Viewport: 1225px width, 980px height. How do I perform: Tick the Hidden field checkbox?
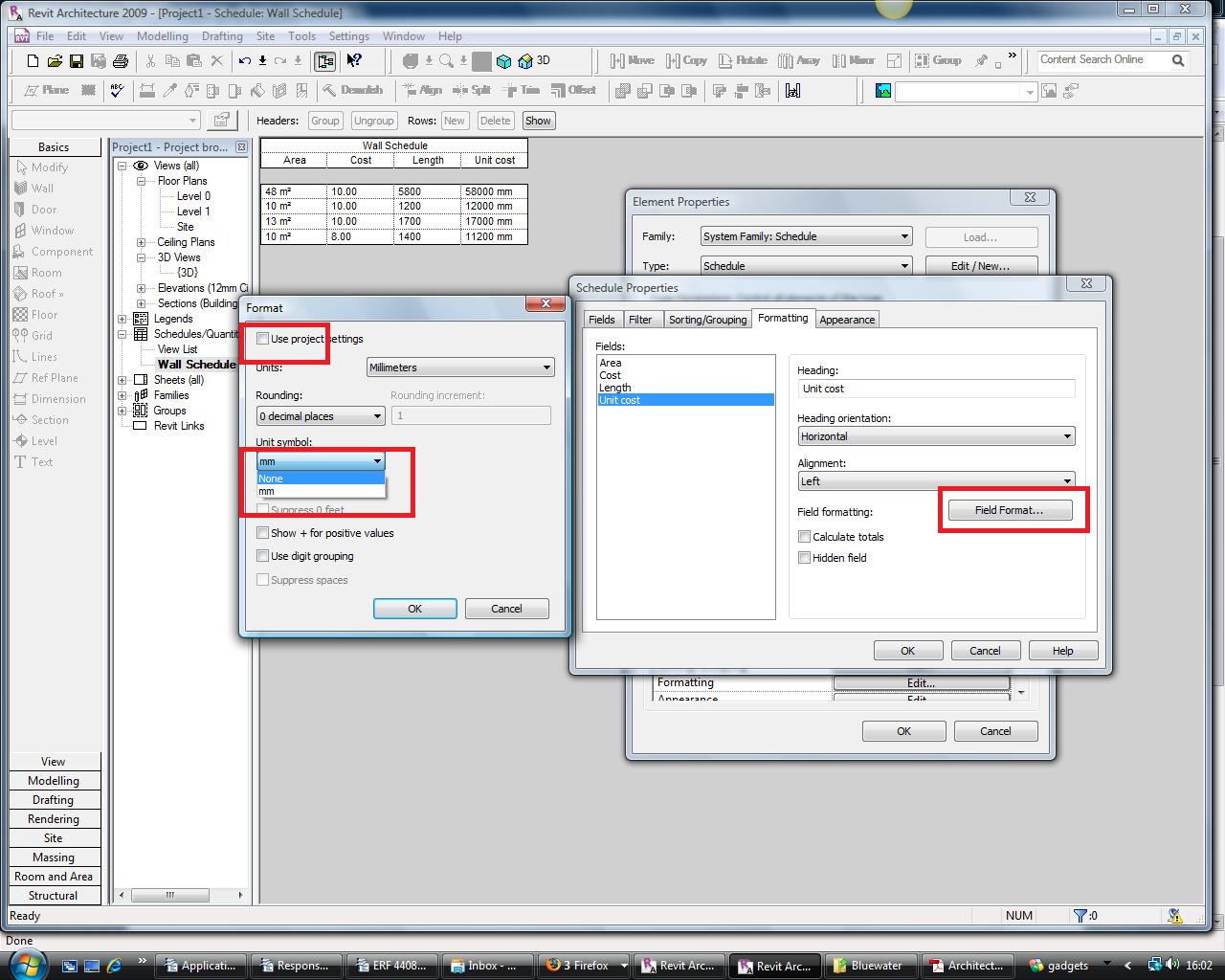(805, 558)
